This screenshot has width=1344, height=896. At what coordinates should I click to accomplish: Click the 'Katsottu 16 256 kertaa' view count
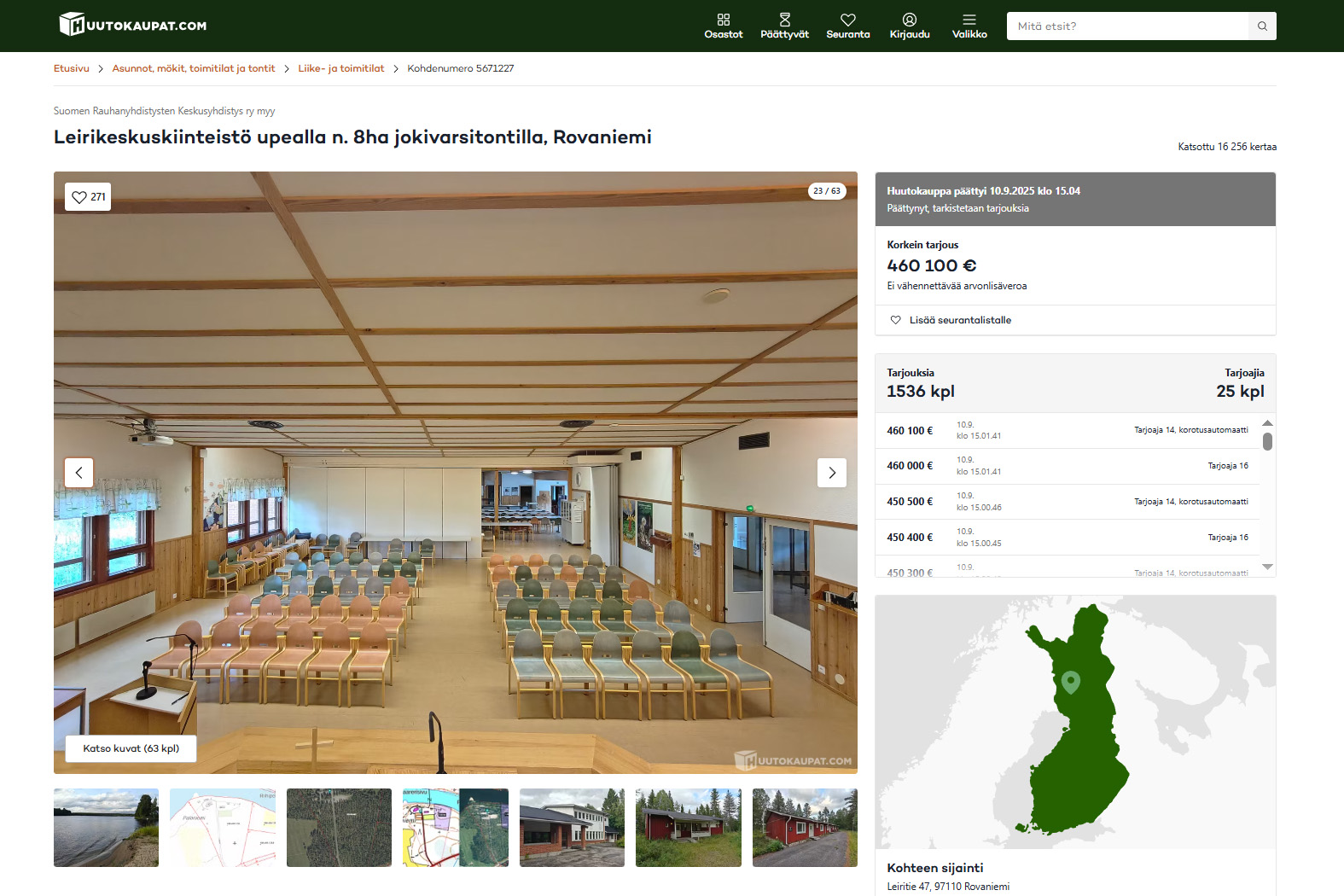(1227, 147)
